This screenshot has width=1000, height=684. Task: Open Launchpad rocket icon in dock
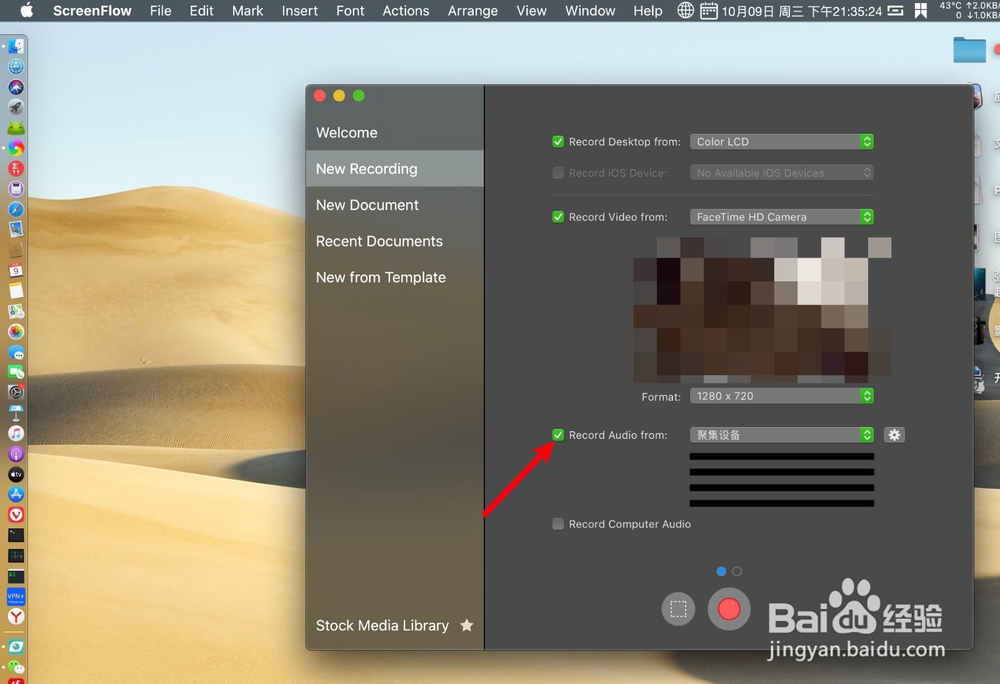16,107
